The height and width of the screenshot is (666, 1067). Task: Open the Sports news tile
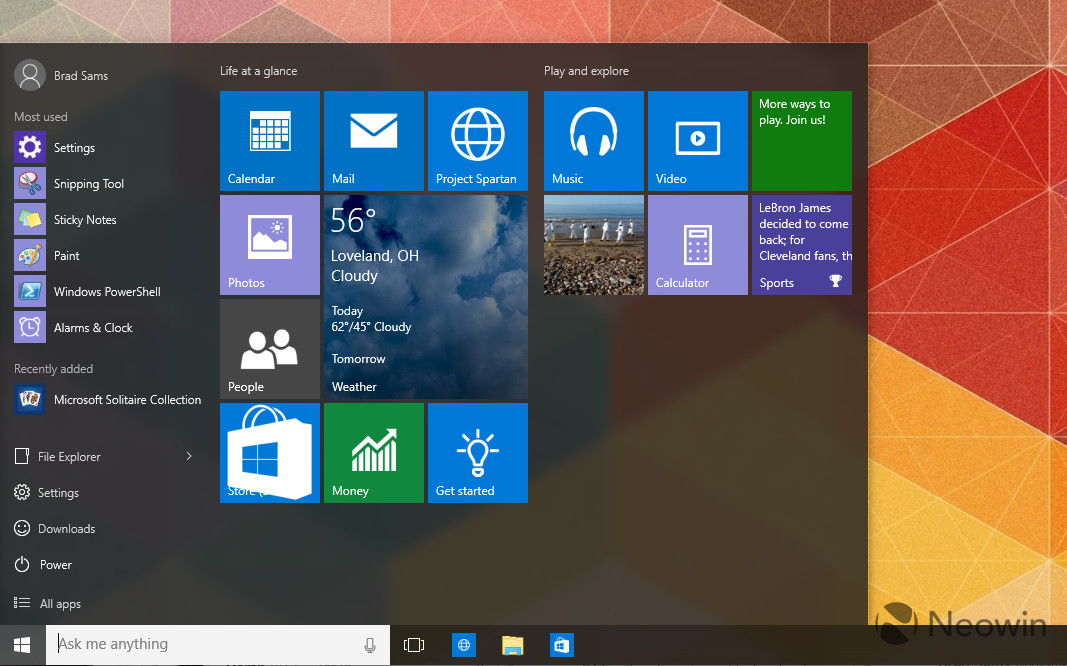point(802,245)
